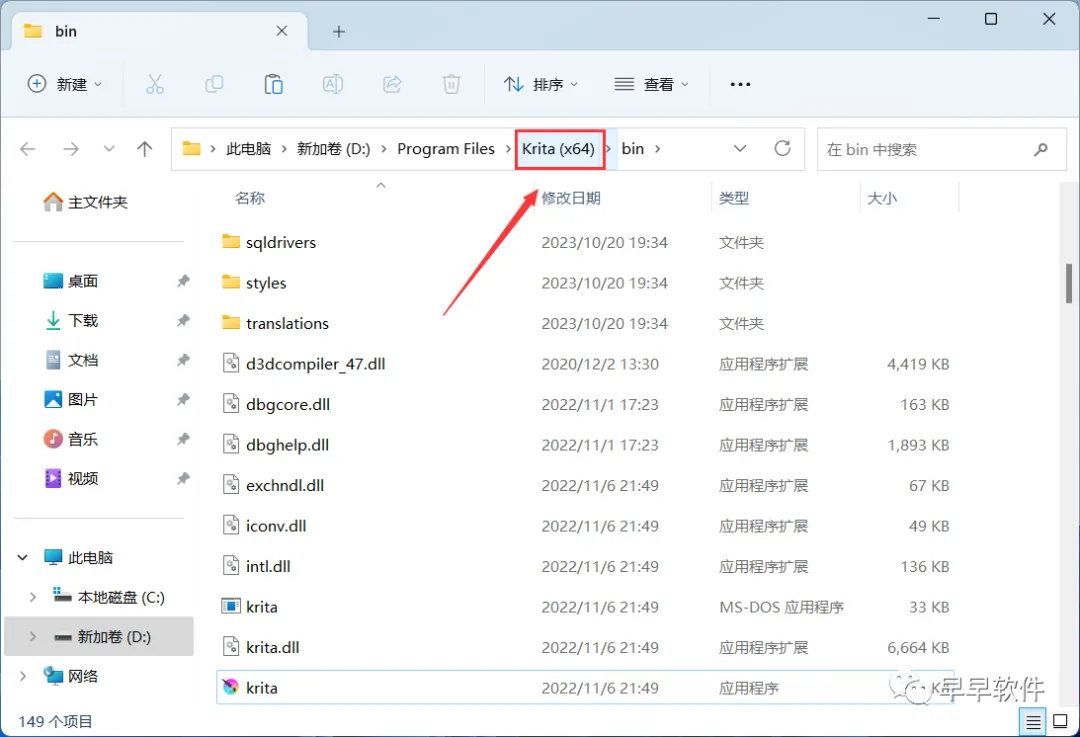Click the search magnifier icon

pos(1041,149)
